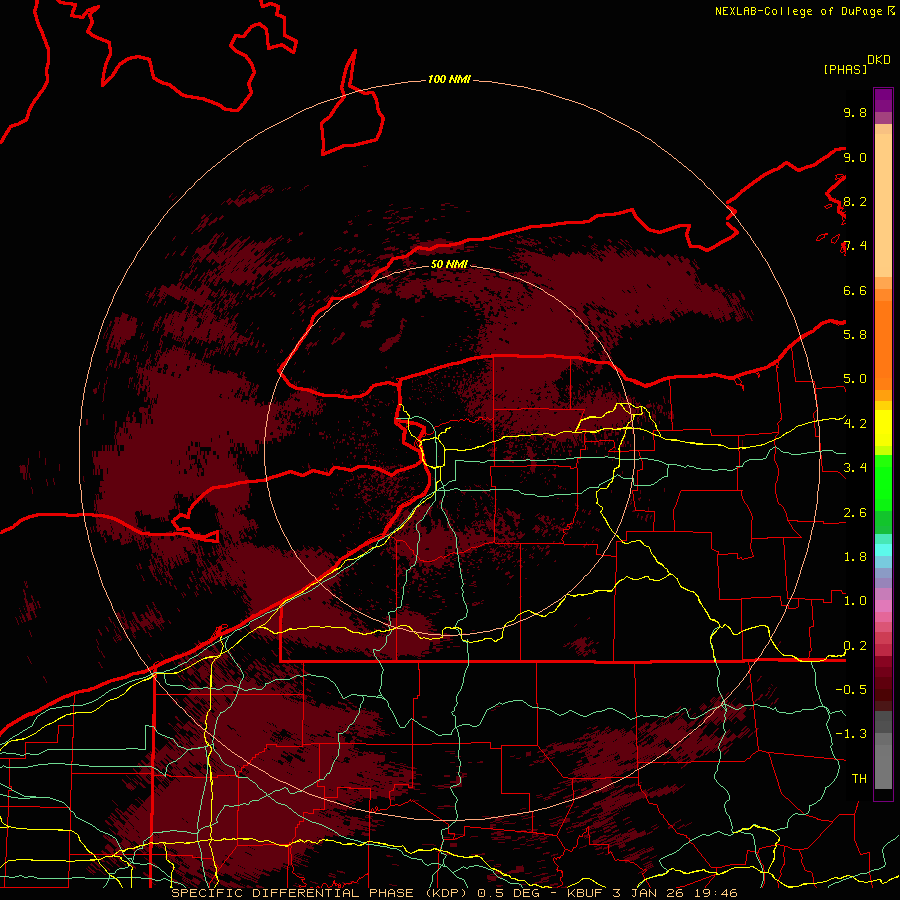This screenshot has width=900, height=900.
Task: Click the 4.2 legend value
Action: click(855, 424)
